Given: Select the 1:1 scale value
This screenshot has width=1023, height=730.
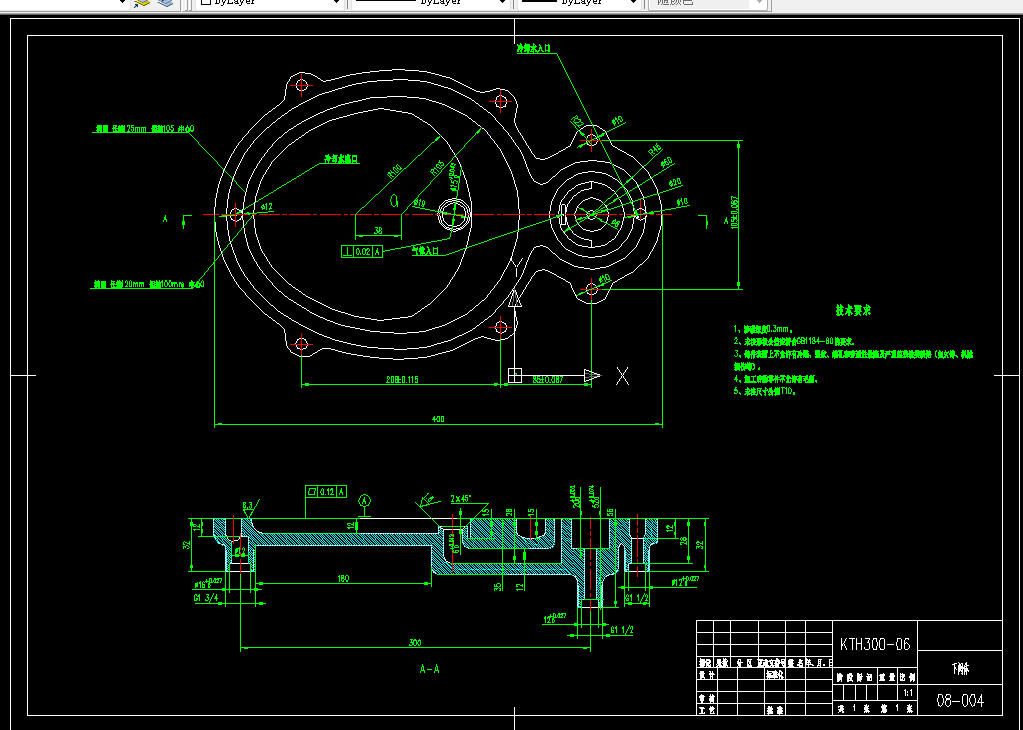Looking at the screenshot, I should [908, 693].
